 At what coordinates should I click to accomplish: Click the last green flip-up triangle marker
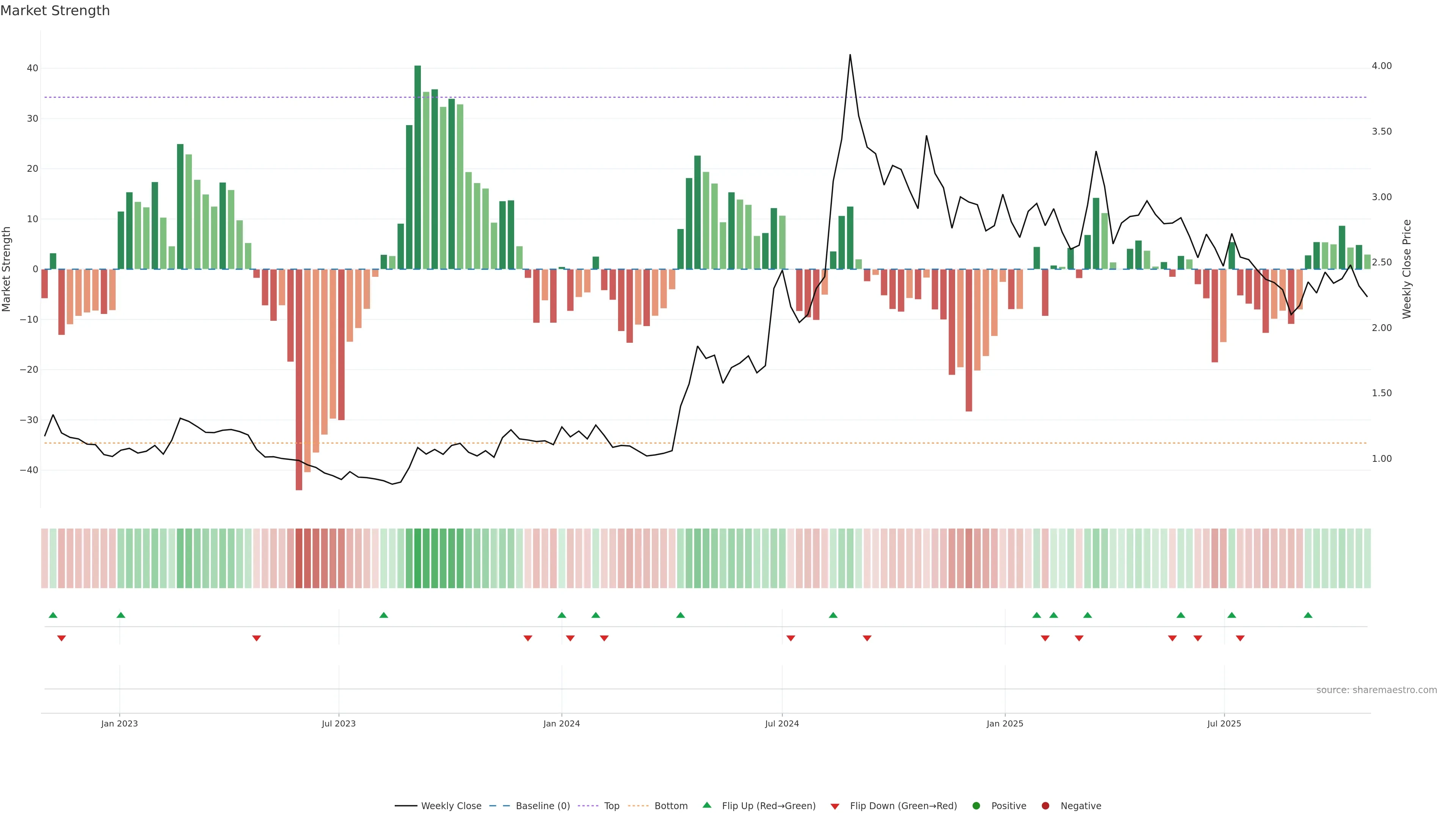point(1308,615)
